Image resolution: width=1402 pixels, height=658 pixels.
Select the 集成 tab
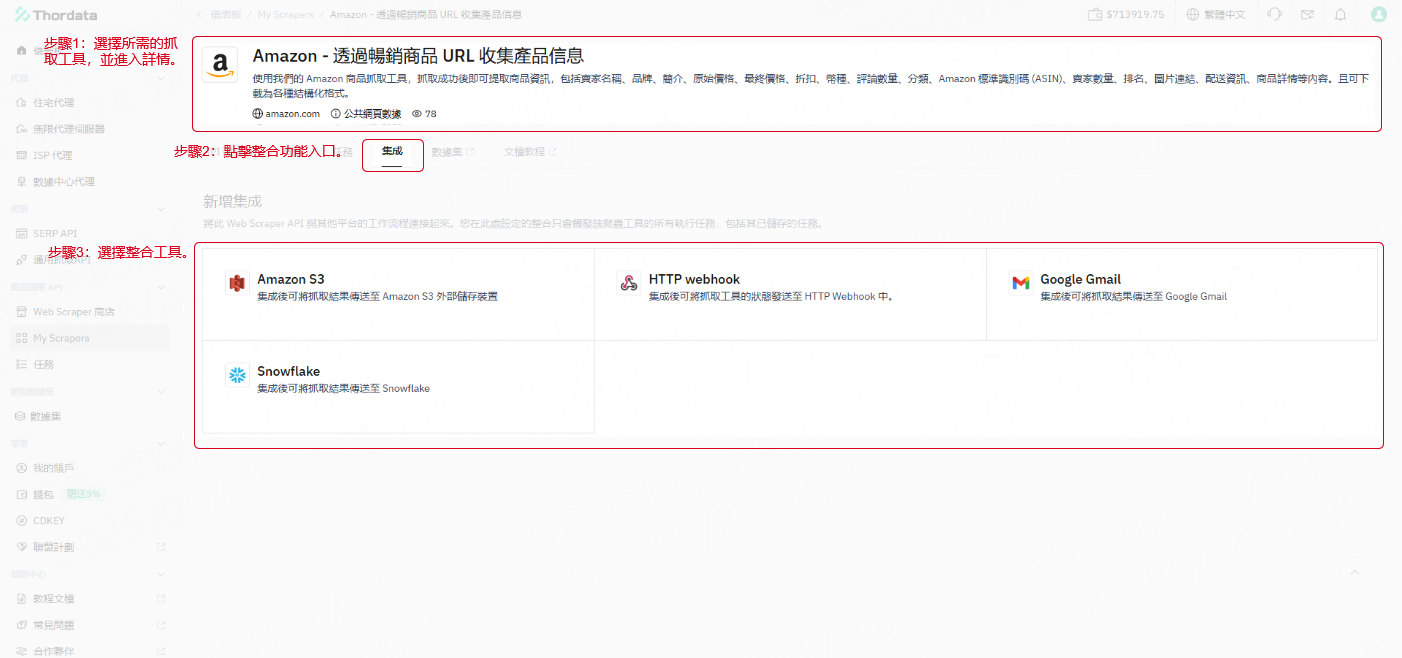[x=392, y=151]
